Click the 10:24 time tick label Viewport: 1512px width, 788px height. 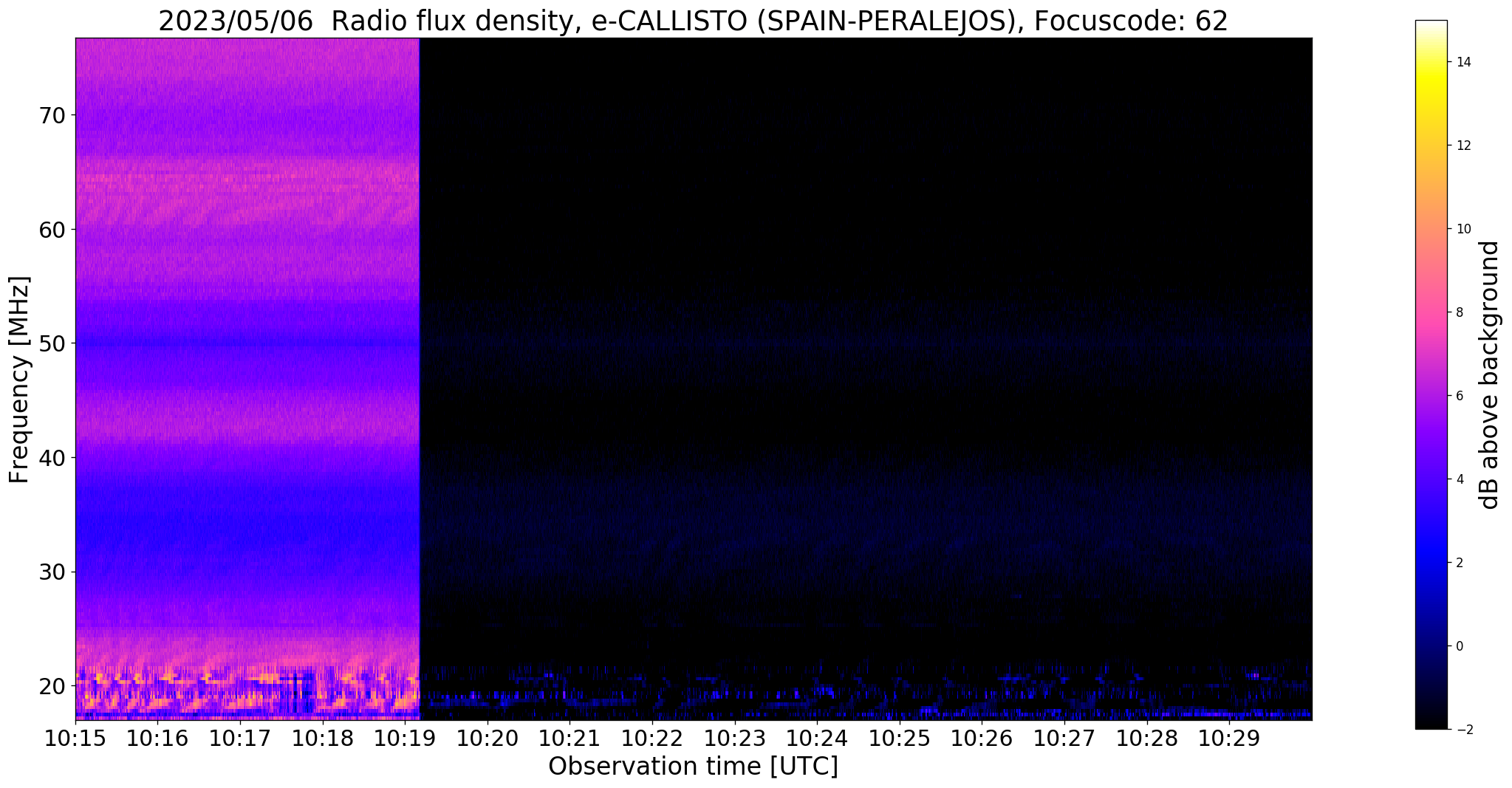point(816,738)
